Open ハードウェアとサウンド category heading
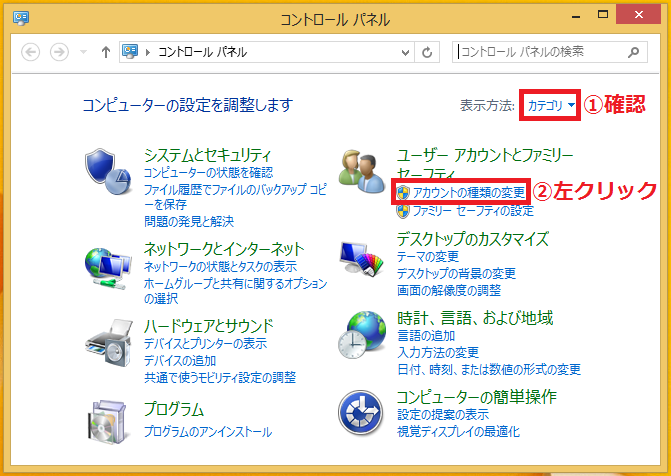 tap(209, 326)
